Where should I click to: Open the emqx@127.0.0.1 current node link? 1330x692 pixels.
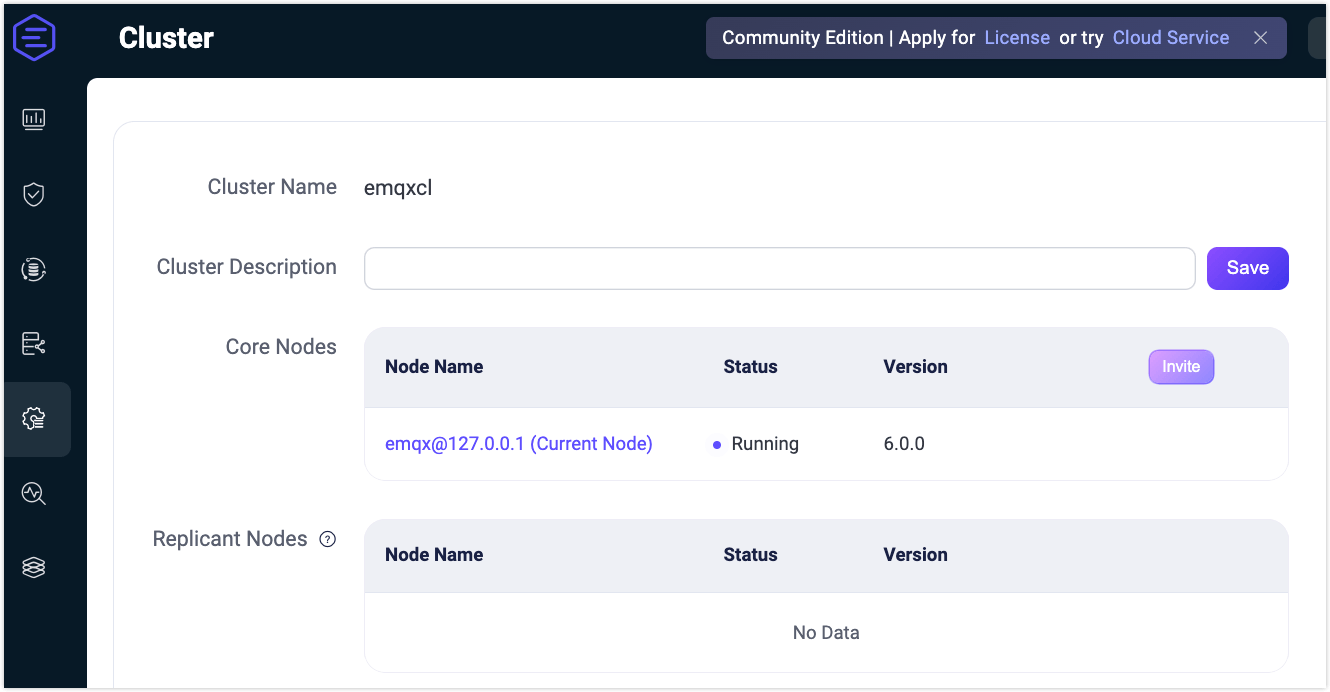(518, 444)
